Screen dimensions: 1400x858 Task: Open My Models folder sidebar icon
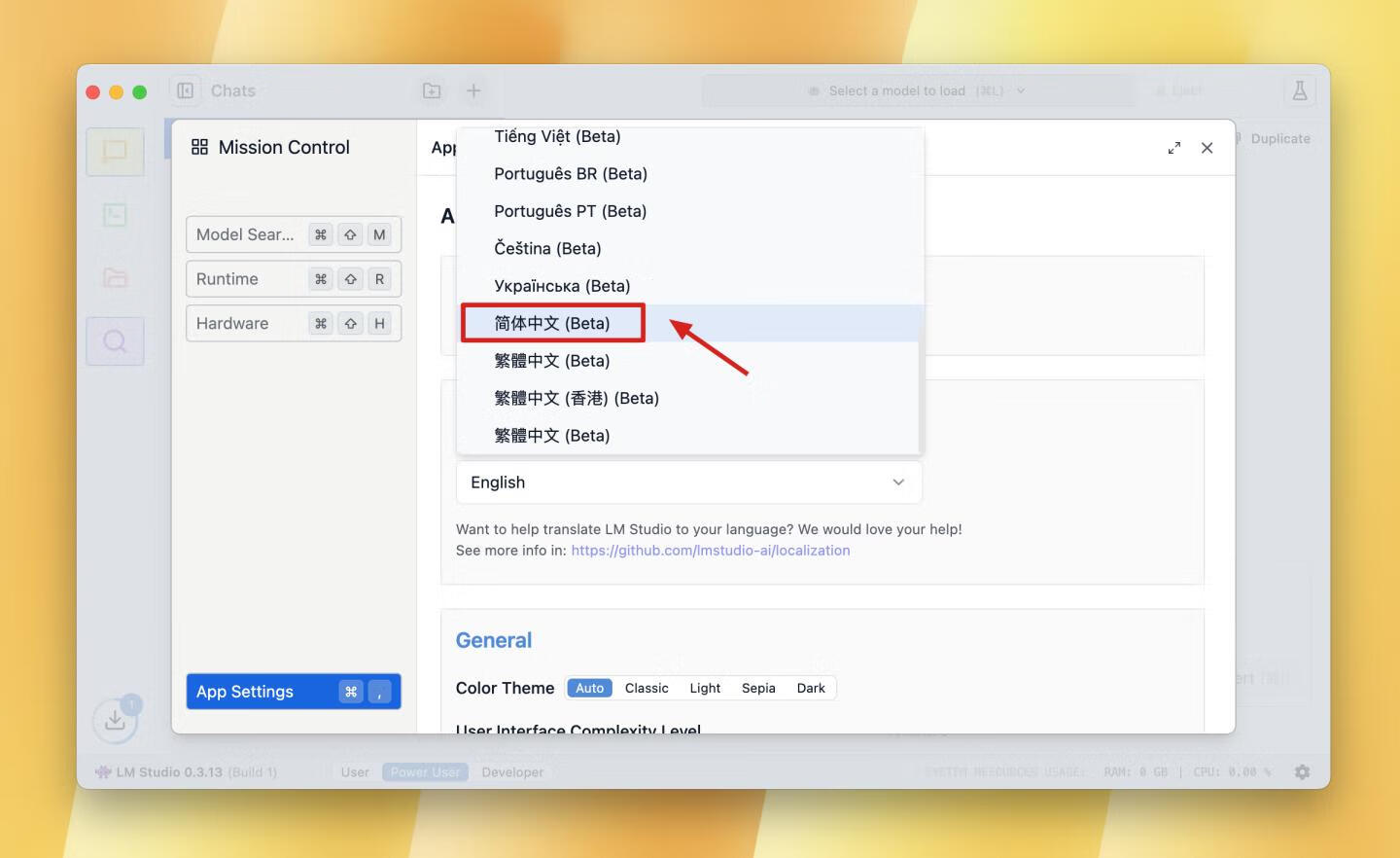click(115, 278)
